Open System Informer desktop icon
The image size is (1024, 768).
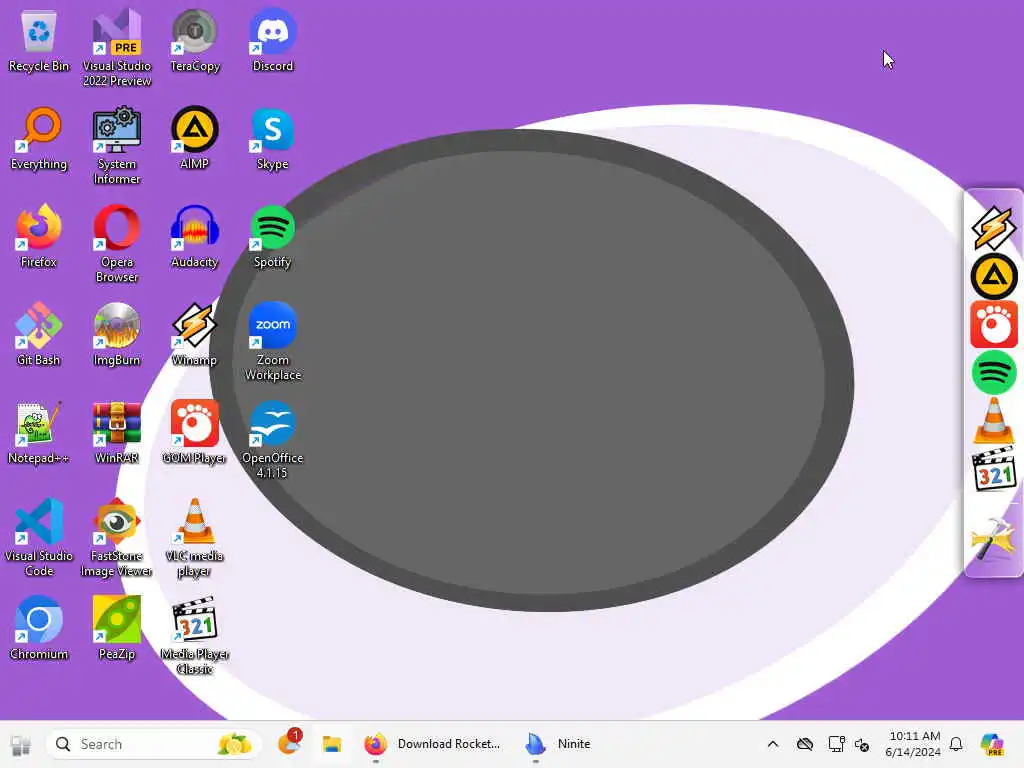tap(117, 146)
